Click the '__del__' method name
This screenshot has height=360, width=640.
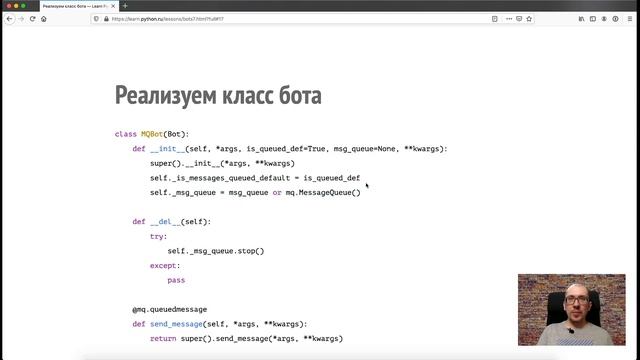tap(165, 222)
